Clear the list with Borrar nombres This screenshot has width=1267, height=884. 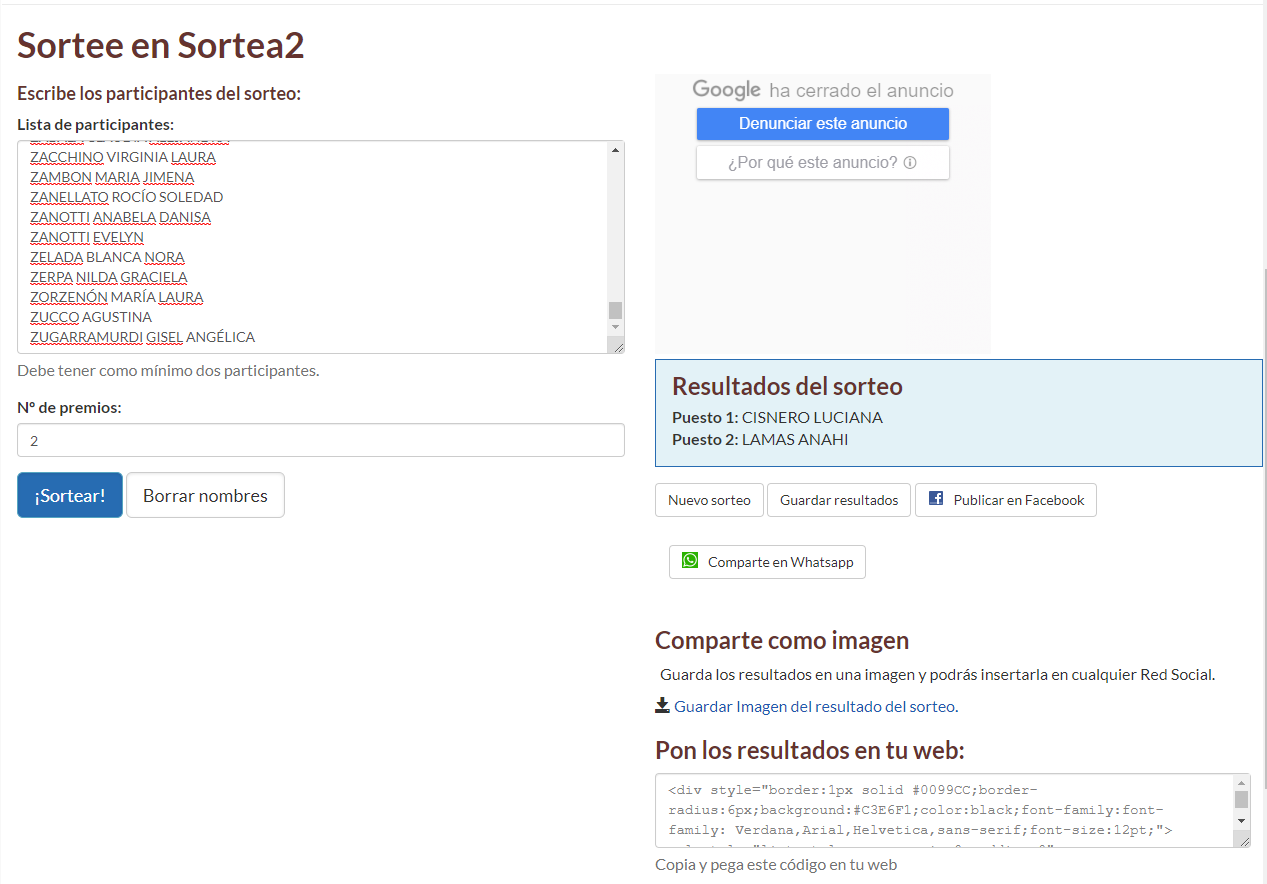click(x=205, y=495)
